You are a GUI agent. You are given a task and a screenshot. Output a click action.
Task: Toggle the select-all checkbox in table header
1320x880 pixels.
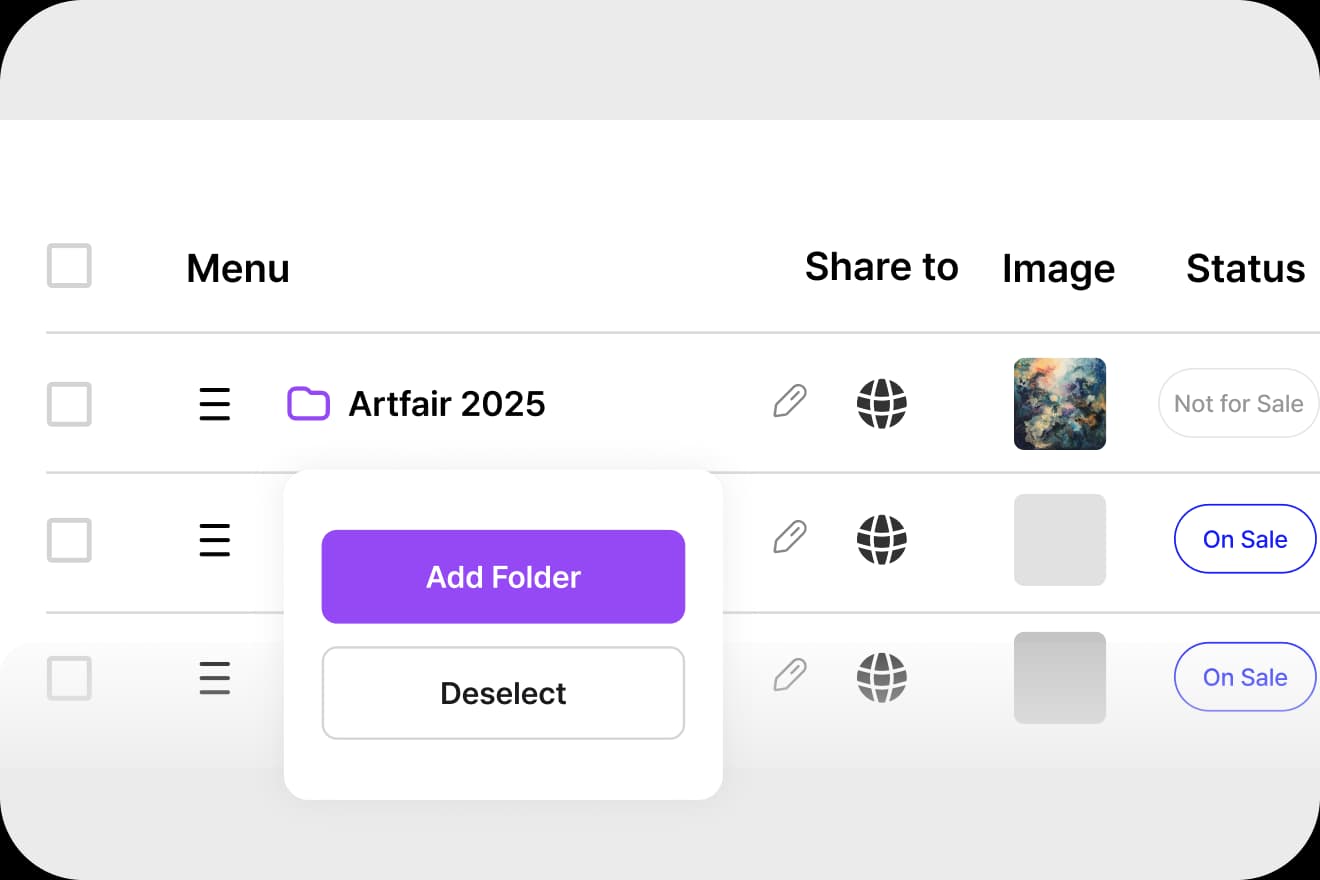point(69,266)
